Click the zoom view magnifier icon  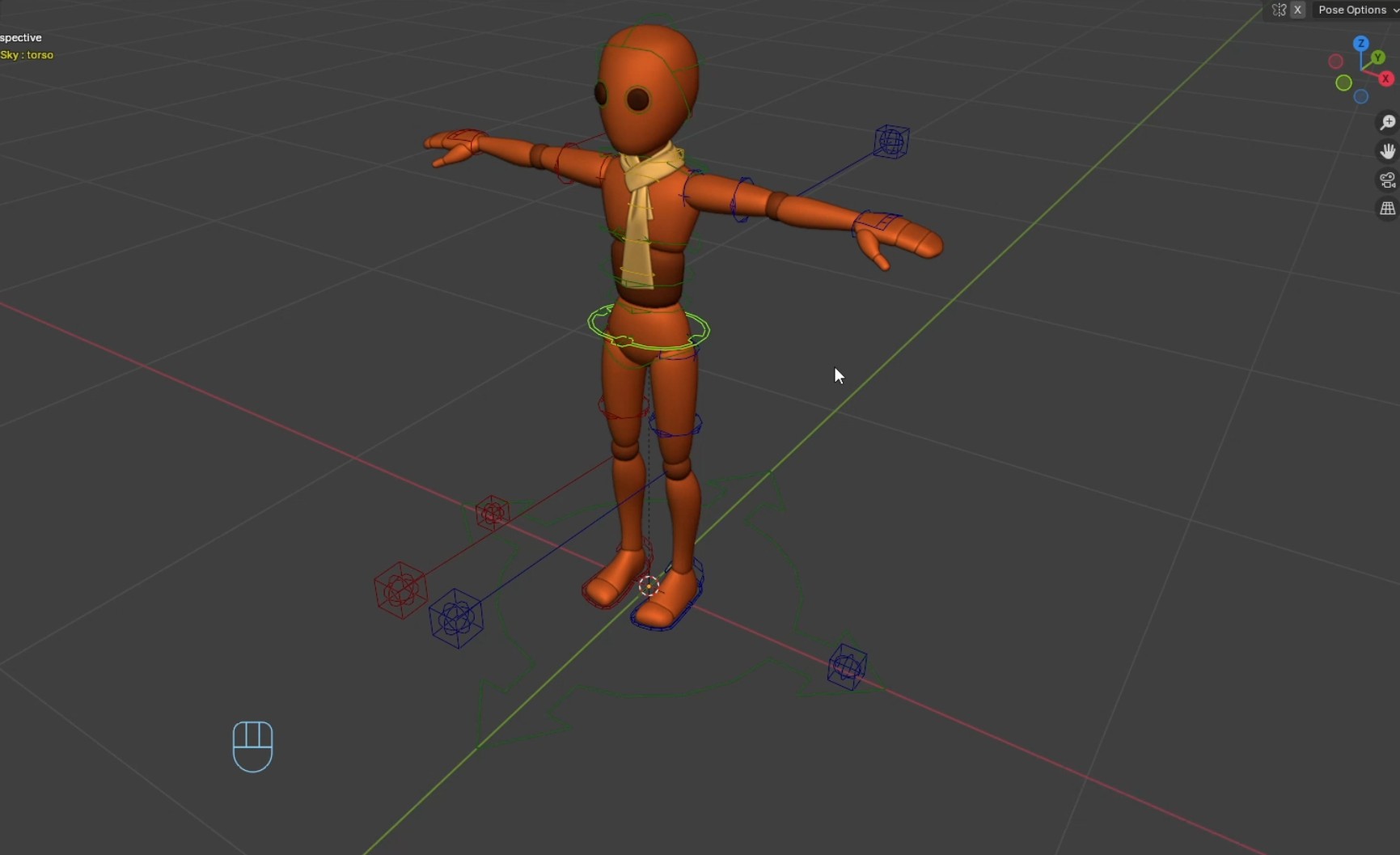click(1387, 123)
